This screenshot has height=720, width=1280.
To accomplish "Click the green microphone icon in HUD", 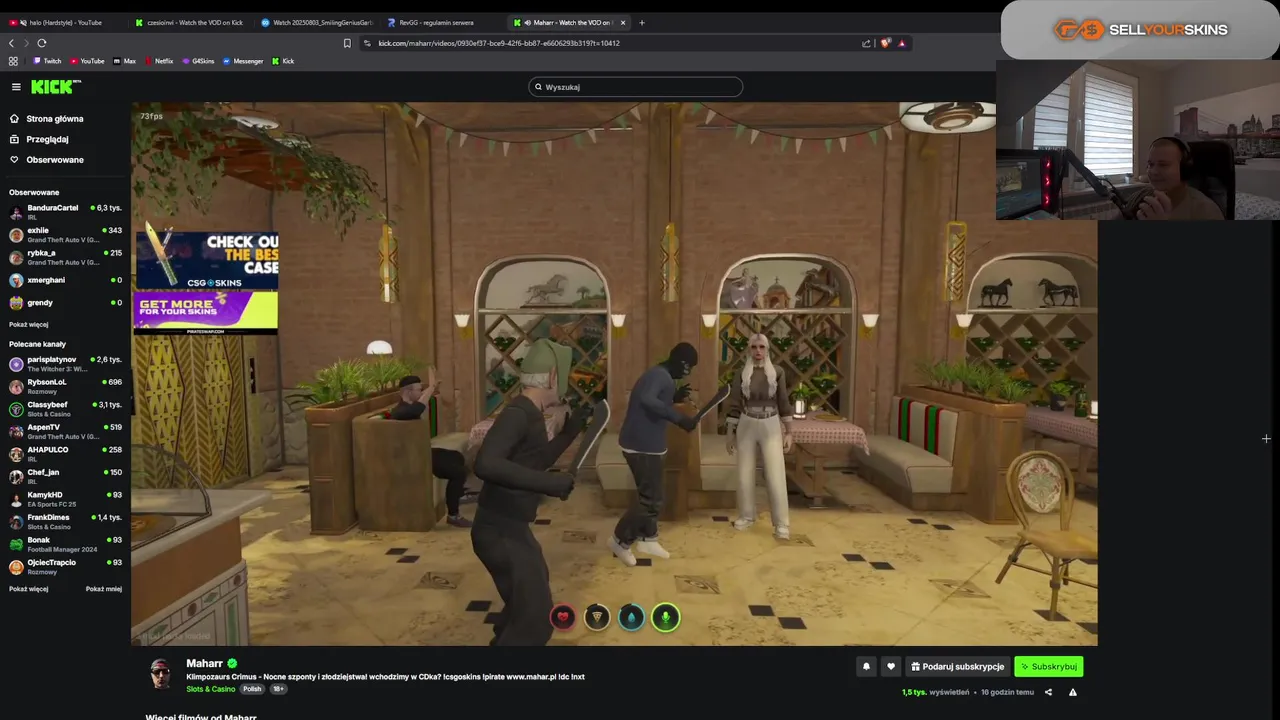I will point(666,618).
